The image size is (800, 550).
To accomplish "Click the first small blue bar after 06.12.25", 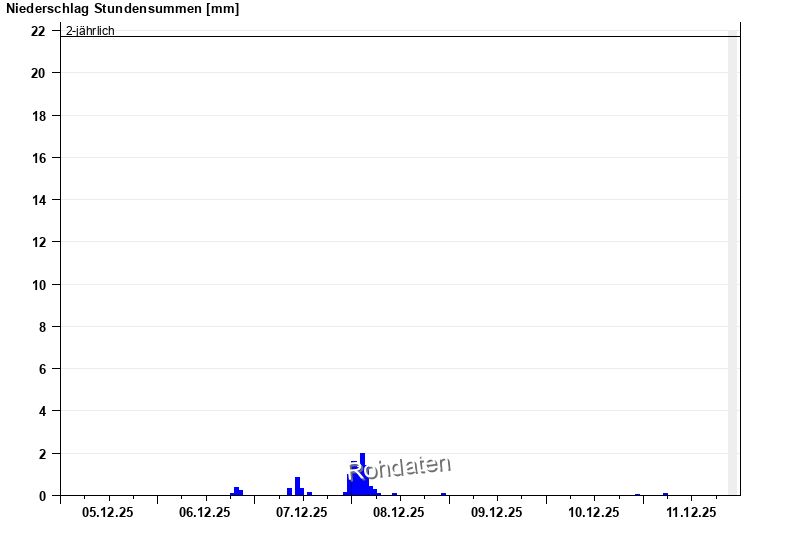I will (237, 491).
